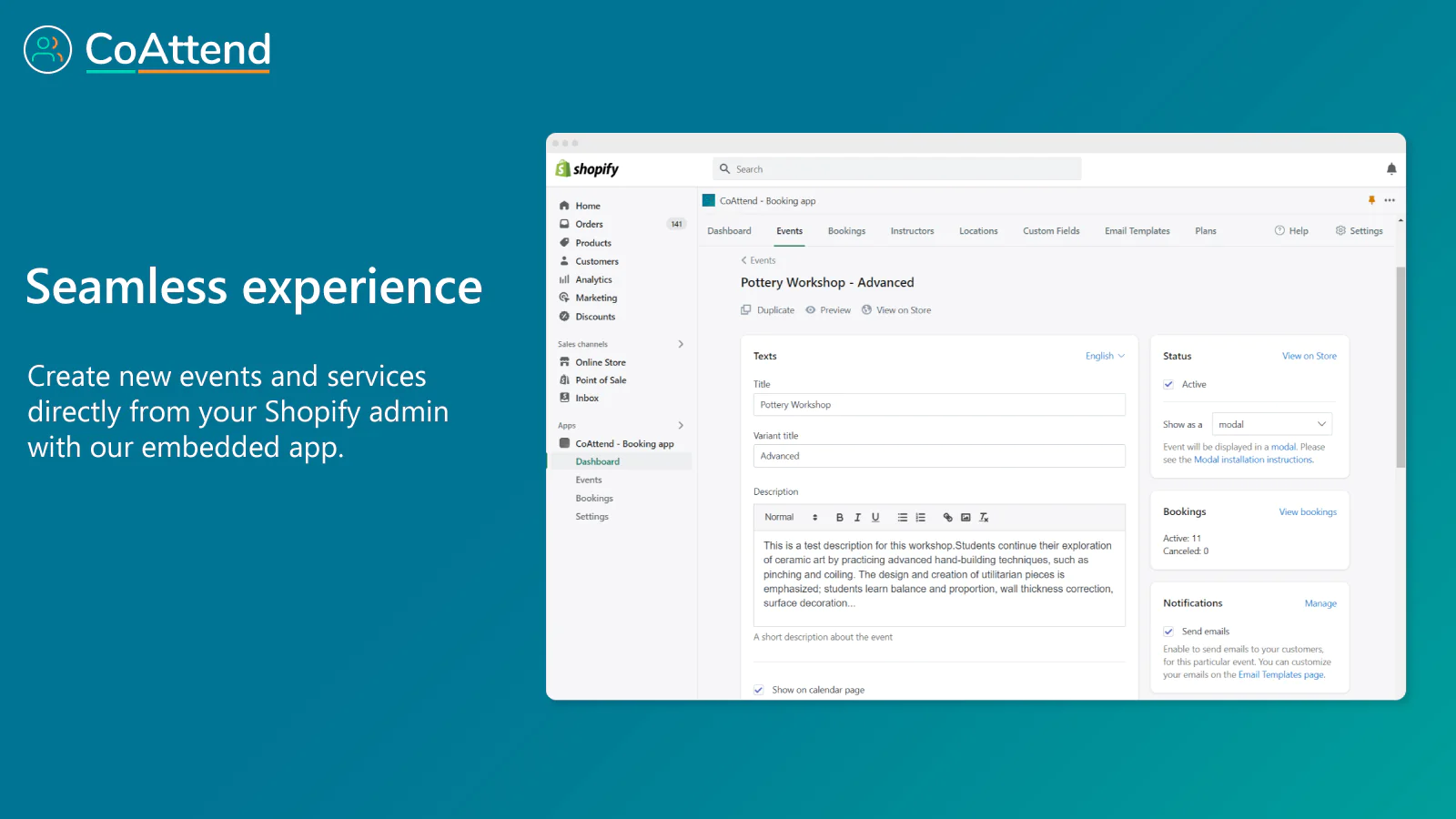Click the pin app icon
1456x819 pixels.
tap(1371, 200)
